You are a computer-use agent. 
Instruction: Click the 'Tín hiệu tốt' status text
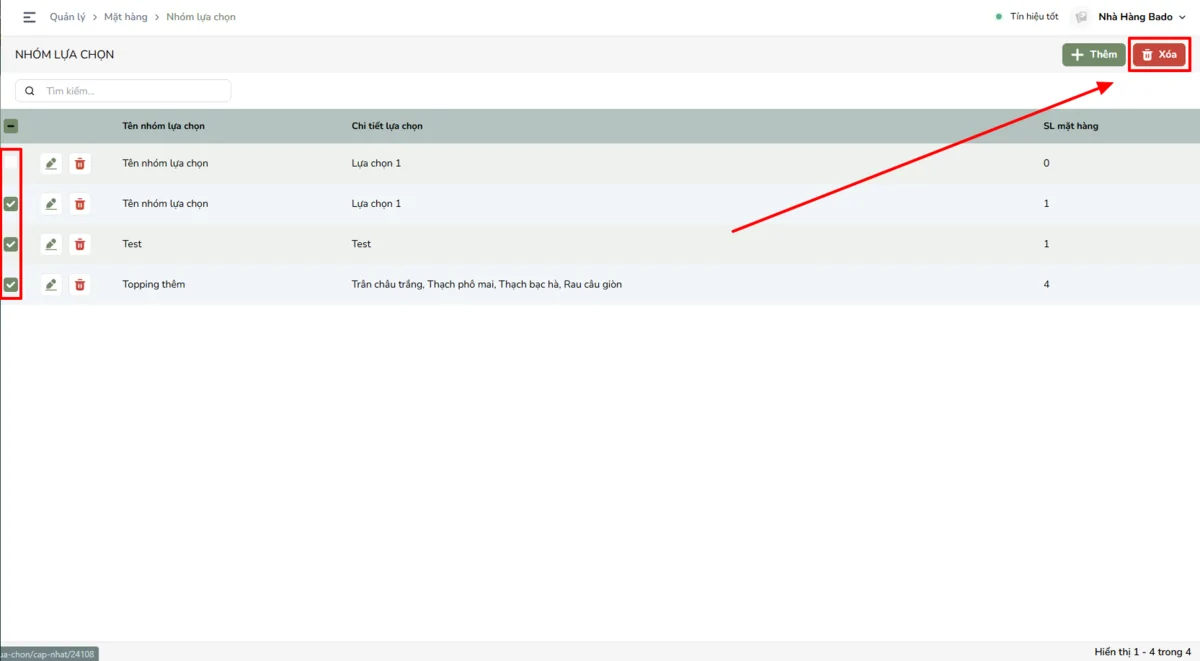[1034, 17]
